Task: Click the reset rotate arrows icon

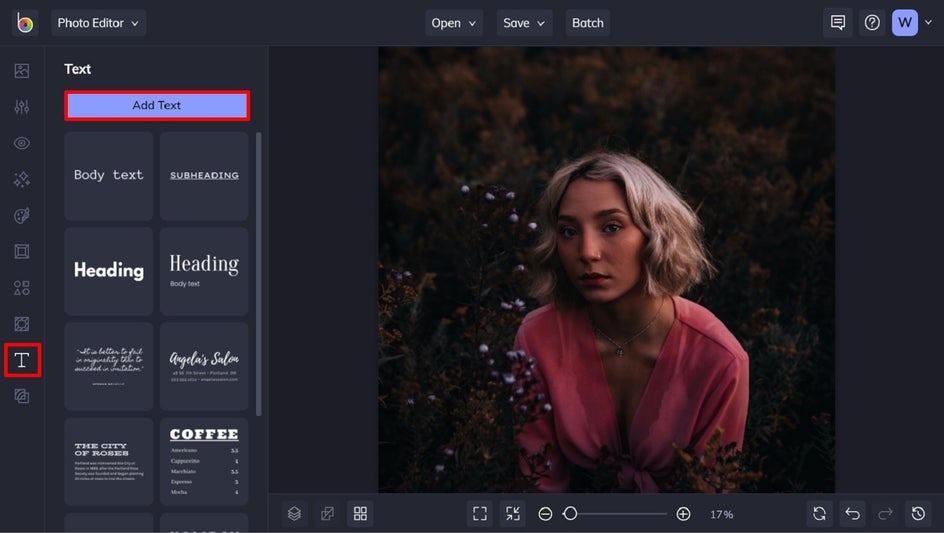Action: coord(819,514)
